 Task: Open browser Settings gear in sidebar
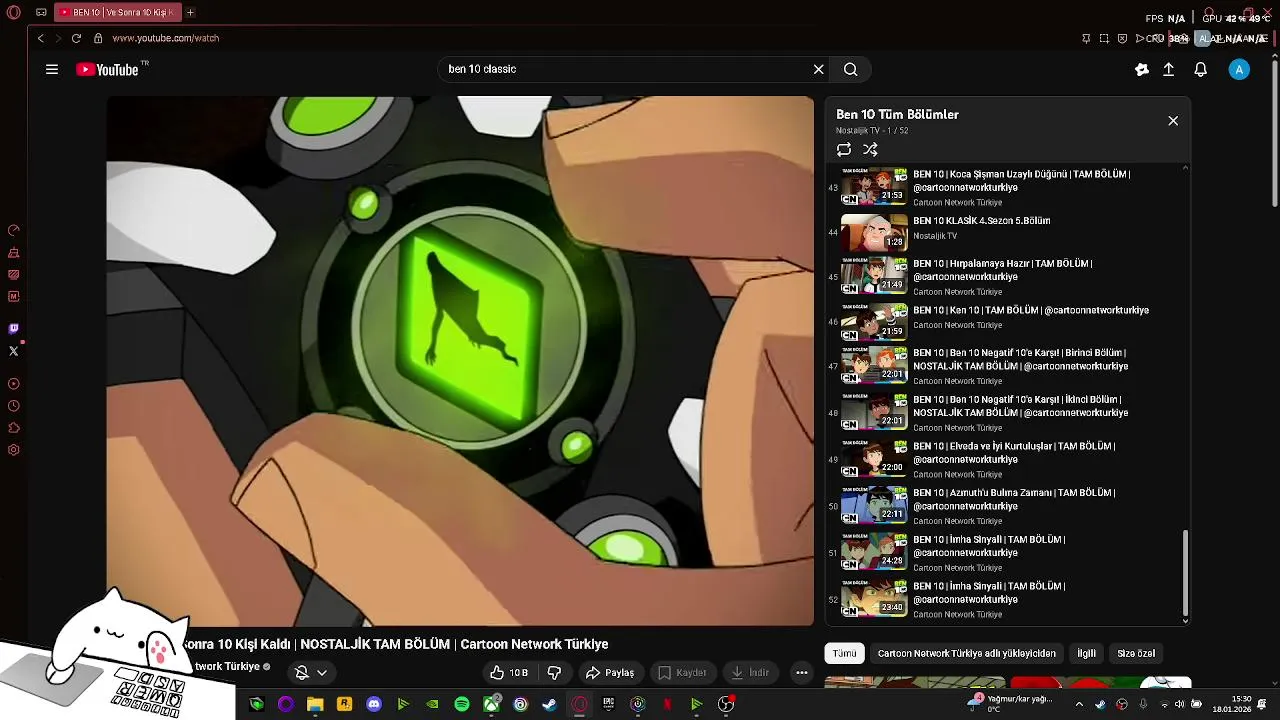pyautogui.click(x=14, y=450)
